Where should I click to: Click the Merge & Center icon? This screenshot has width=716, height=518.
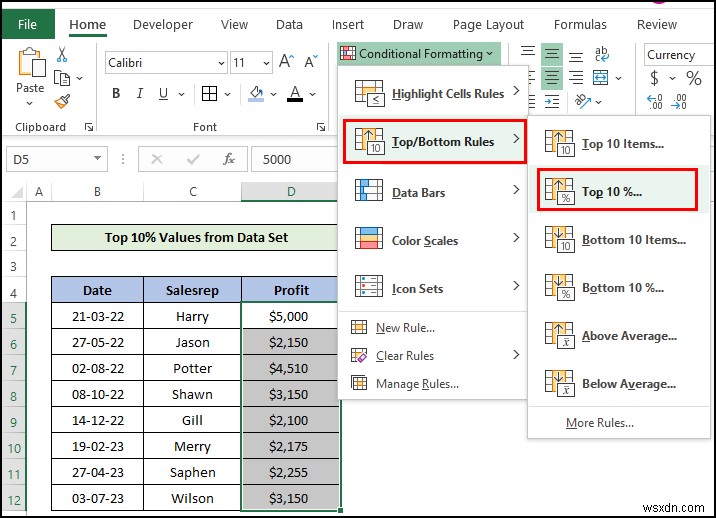click(x=600, y=78)
